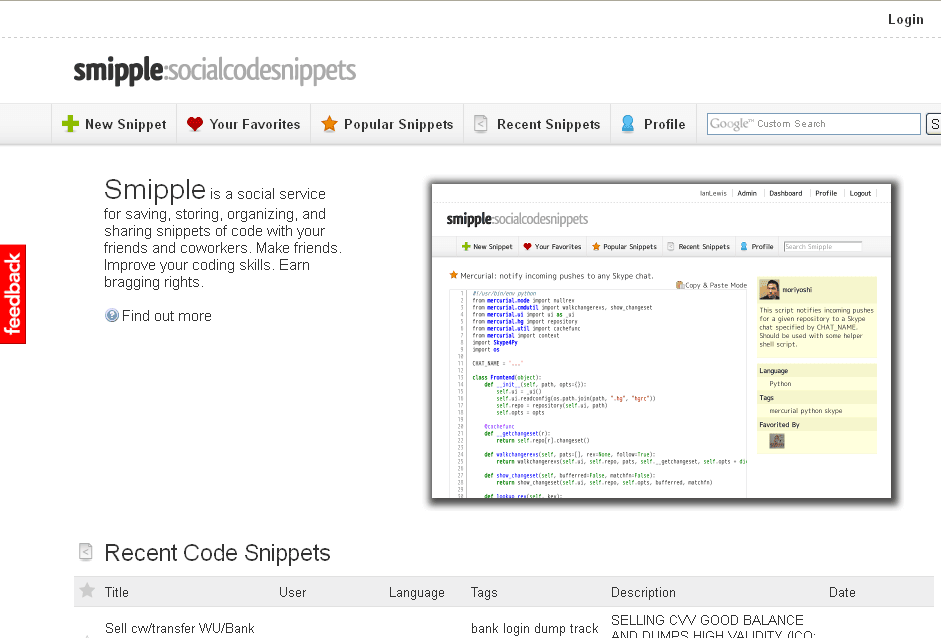Click the "Recent Code Snippets" heading
The image size is (941, 638).
click(217, 553)
